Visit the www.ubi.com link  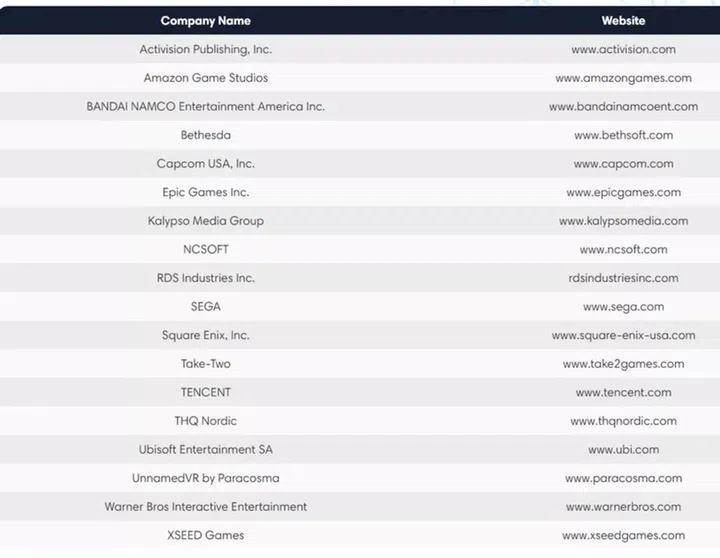click(x=623, y=450)
